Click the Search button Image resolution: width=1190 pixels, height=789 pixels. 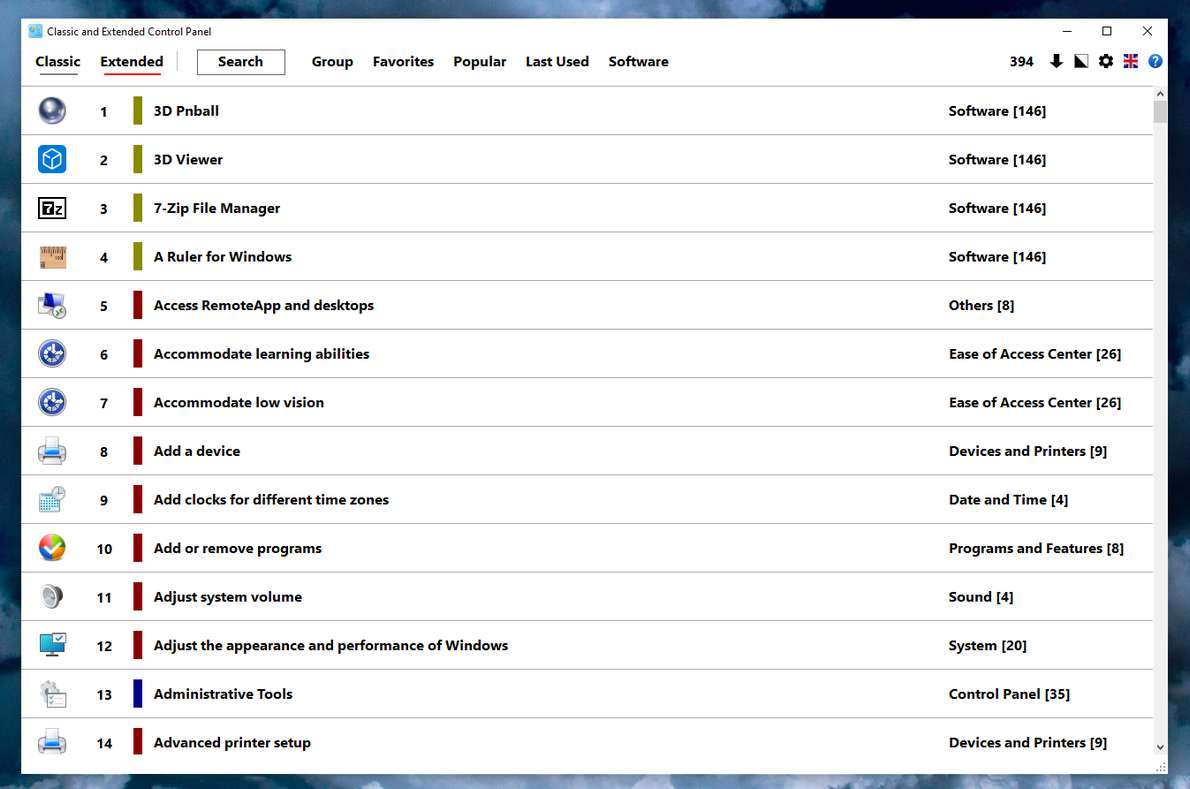[241, 61]
